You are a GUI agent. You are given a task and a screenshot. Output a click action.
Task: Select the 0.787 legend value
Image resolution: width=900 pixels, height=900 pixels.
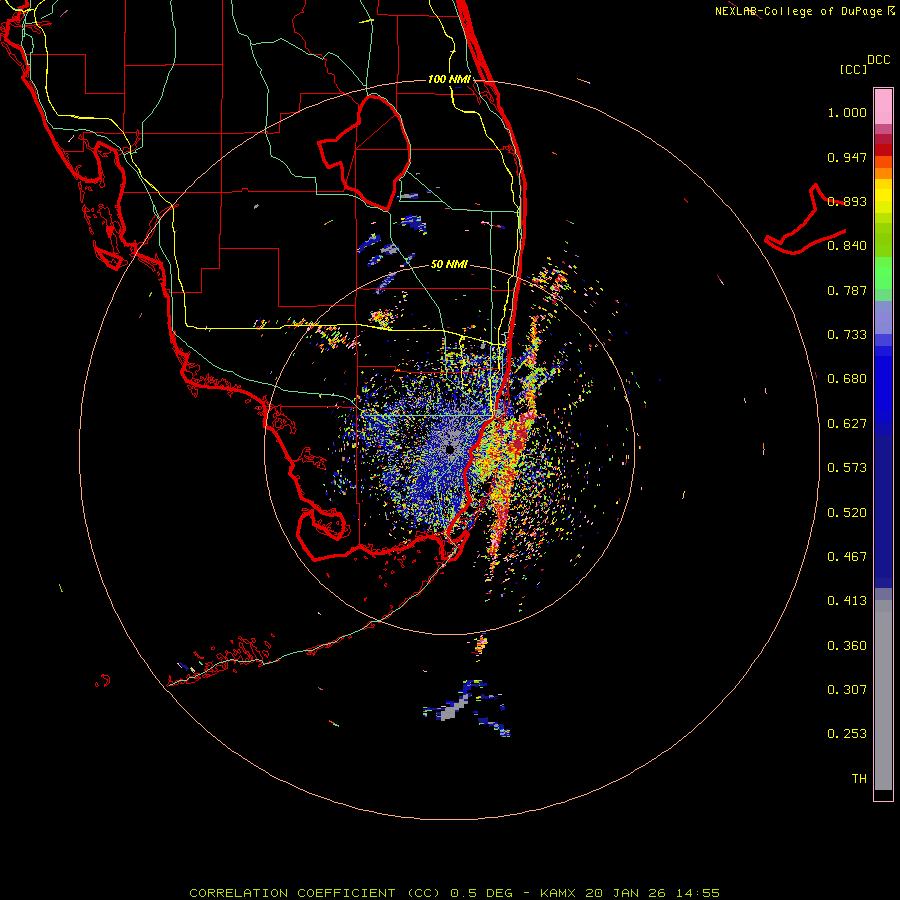847,290
